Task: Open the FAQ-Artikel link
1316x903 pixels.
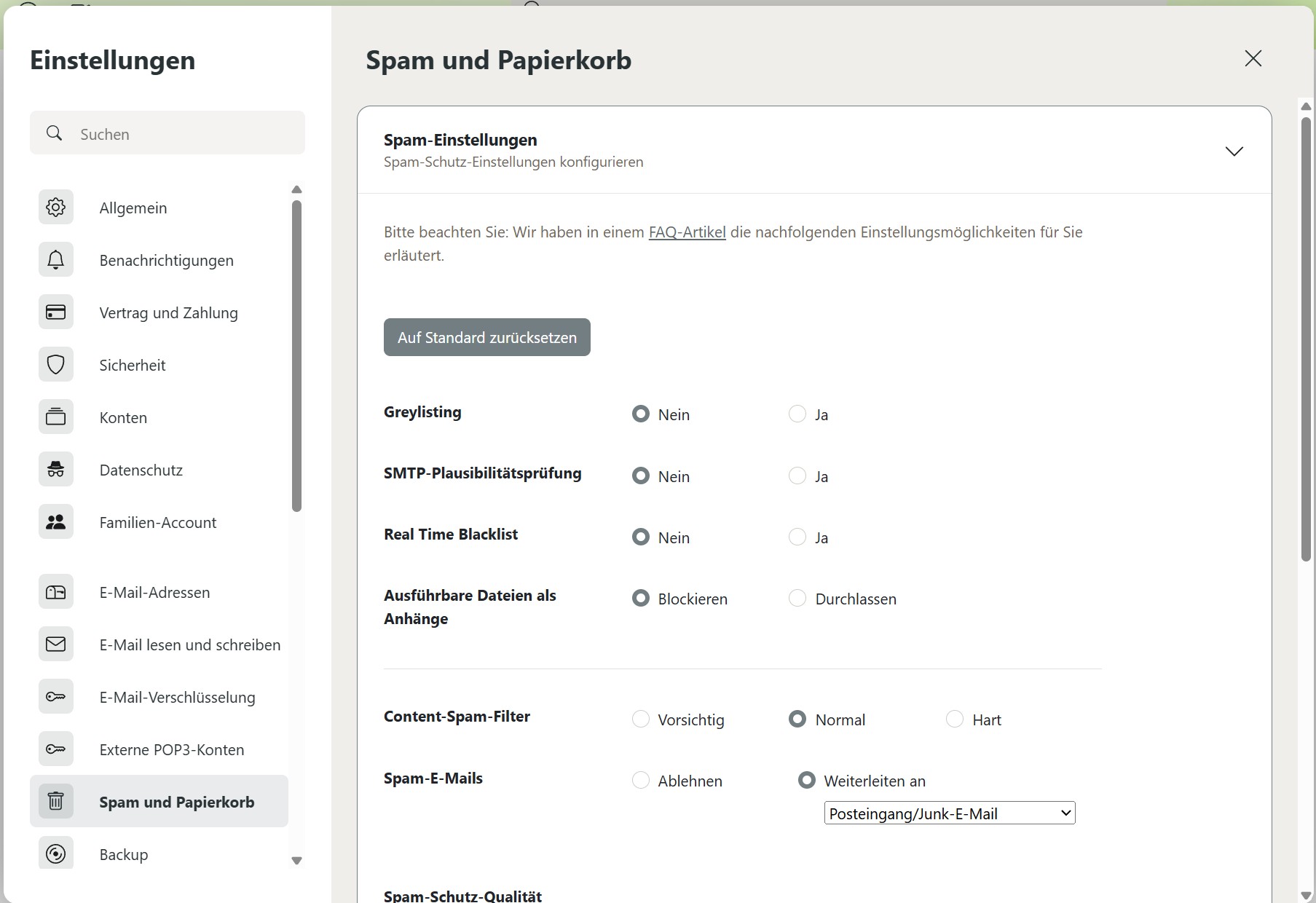Action: (x=687, y=232)
